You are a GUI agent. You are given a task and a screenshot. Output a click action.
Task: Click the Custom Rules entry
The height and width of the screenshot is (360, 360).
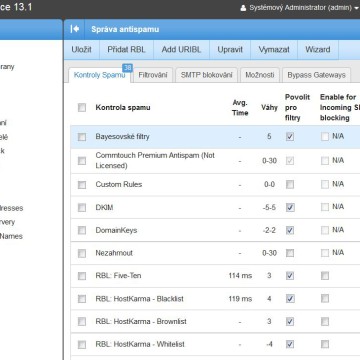(119, 184)
